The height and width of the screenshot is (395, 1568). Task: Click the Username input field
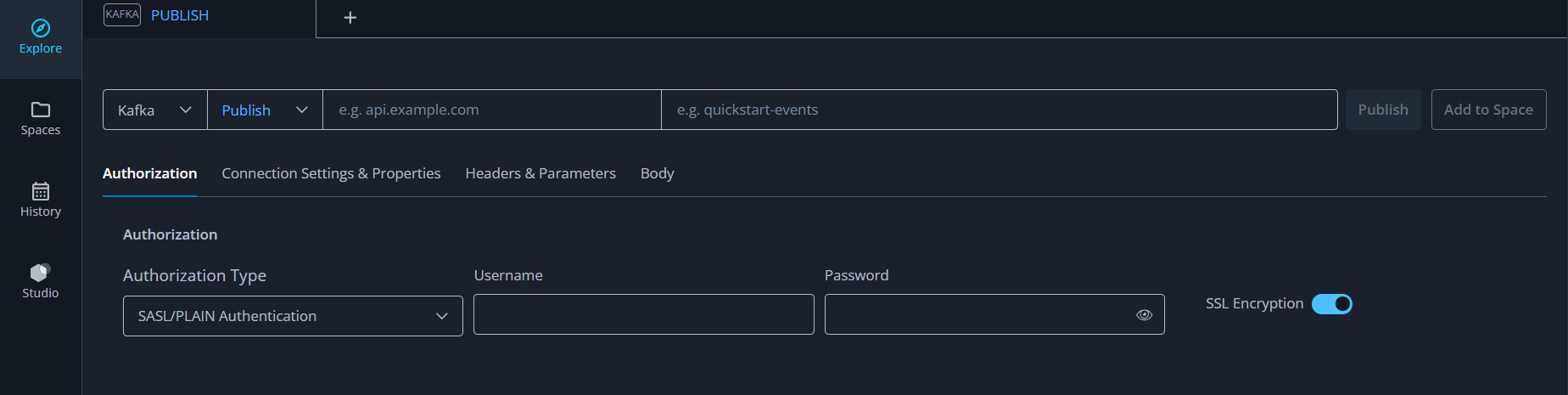point(643,315)
